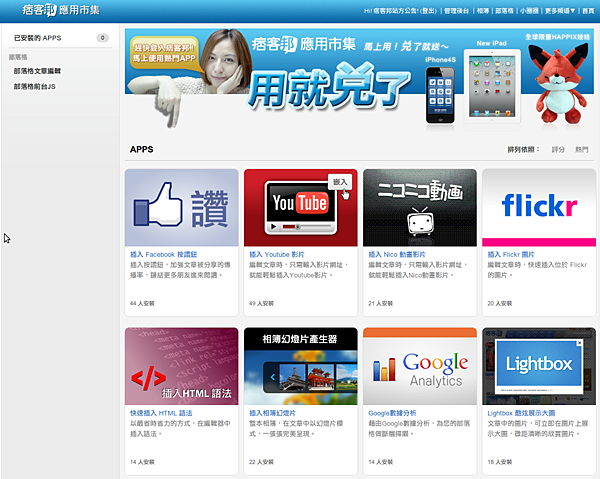Go to 首頁 in top navigation
Image resolution: width=600 pixels, height=479 pixels.
[588, 11]
